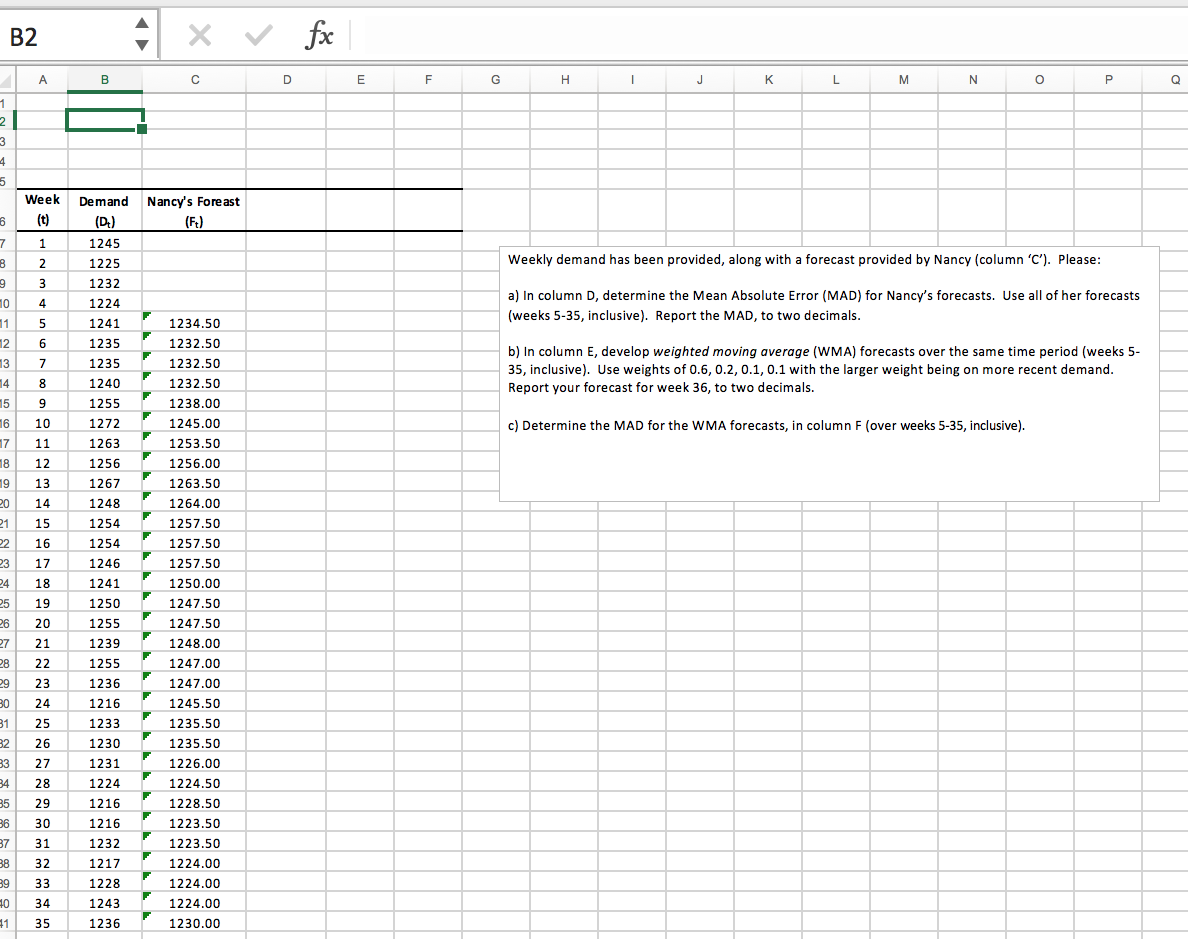Select forecast cell 1245.50
Viewport: 1188px width, 939px height.
(194, 703)
